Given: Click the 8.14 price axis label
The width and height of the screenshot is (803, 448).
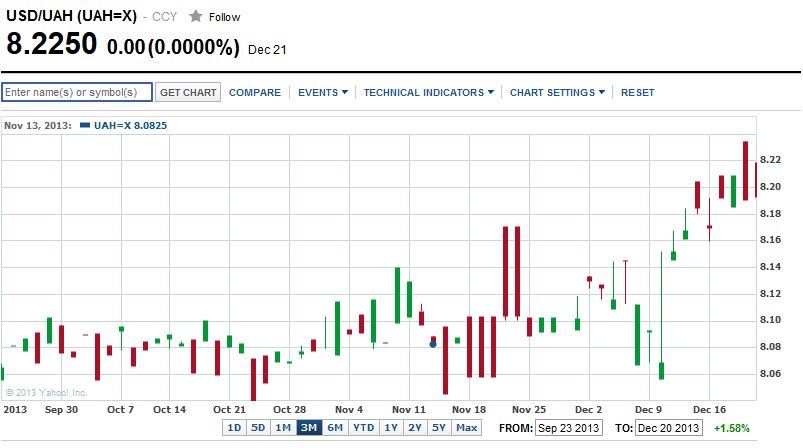Looking at the screenshot, I should click(x=770, y=266).
